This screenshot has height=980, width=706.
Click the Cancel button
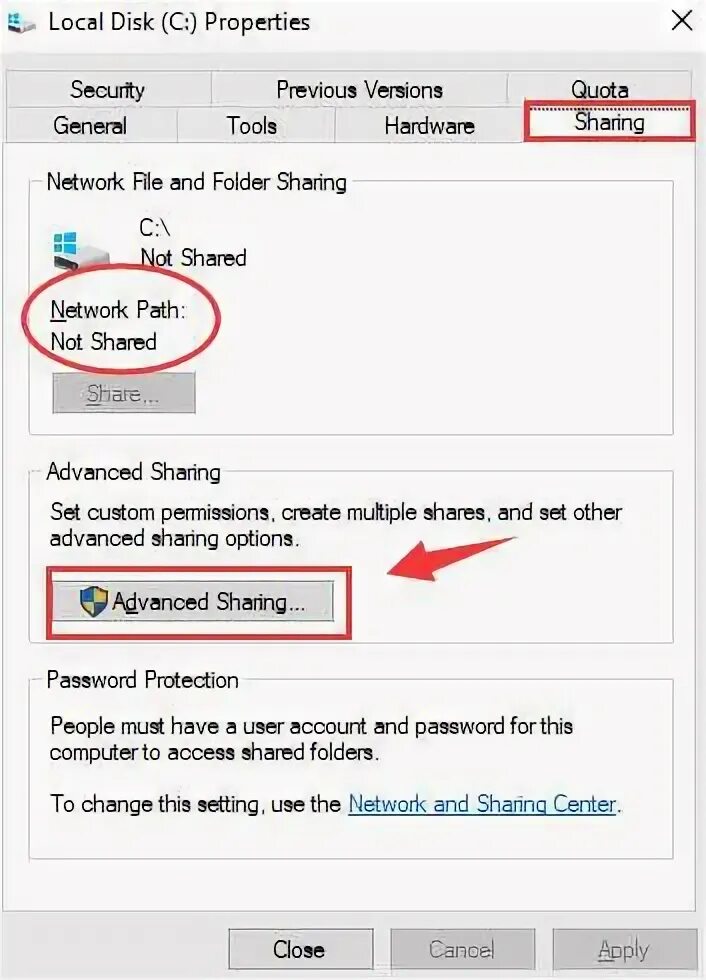pos(462,949)
